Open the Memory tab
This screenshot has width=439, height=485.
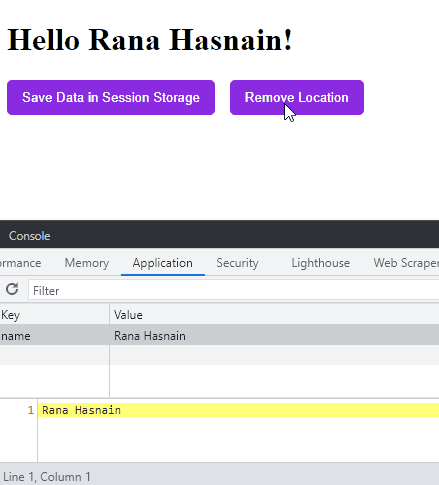point(87,263)
